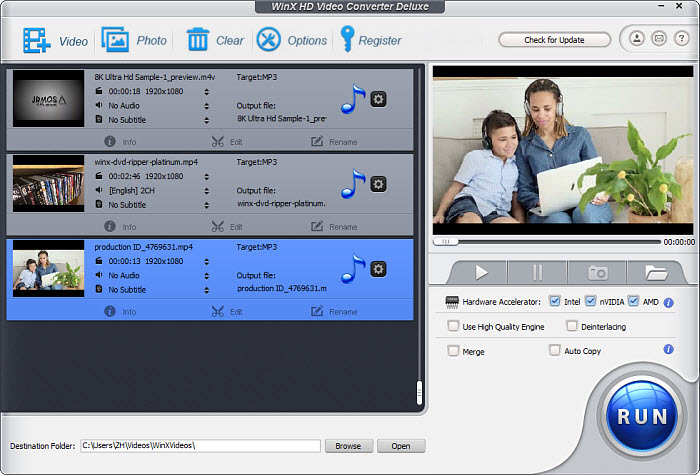Screen dimensions: 700x475
Task: Edit production ID_4769631.mp4 with scissors
Action: click(x=227, y=311)
